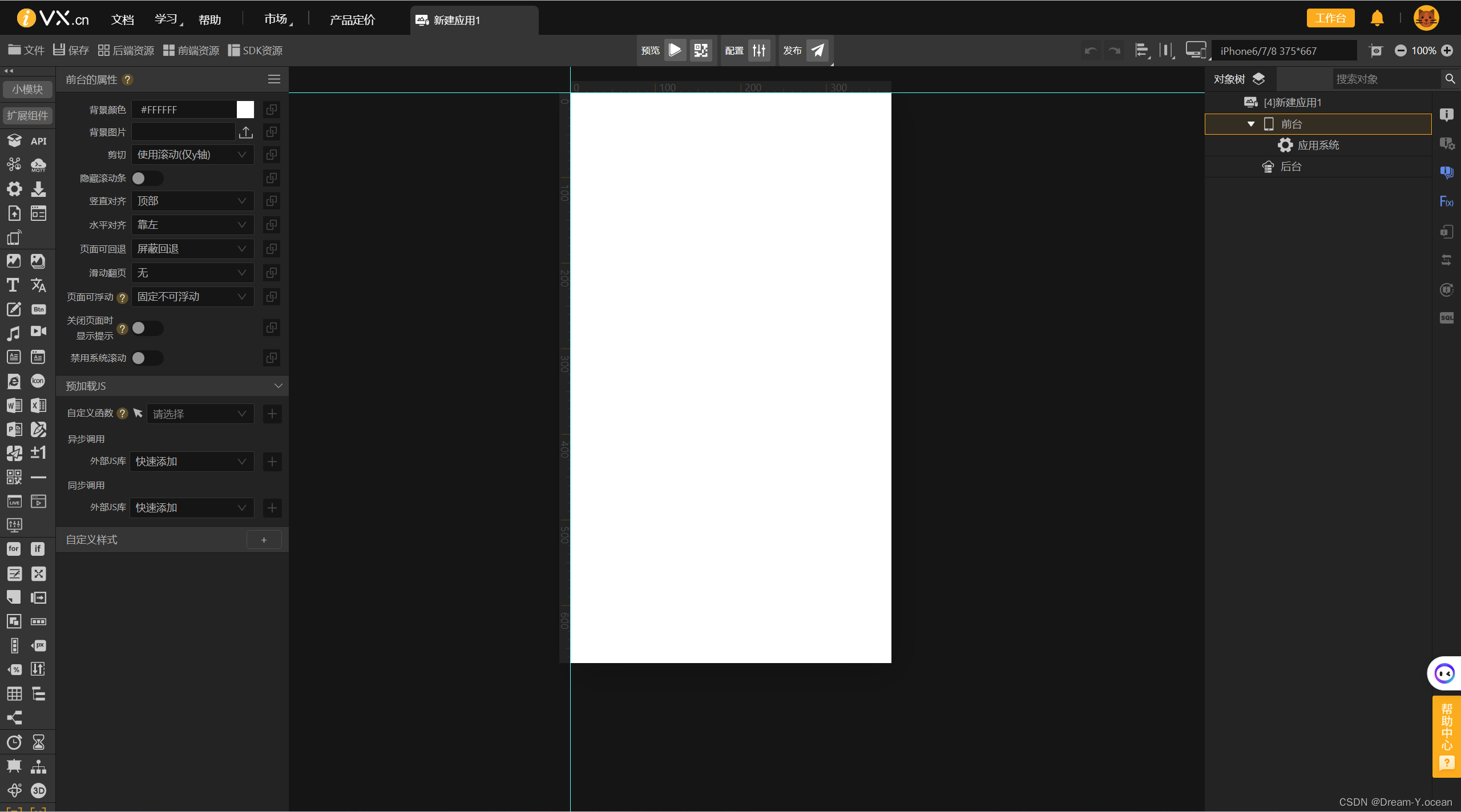Select the text T component

(13, 285)
